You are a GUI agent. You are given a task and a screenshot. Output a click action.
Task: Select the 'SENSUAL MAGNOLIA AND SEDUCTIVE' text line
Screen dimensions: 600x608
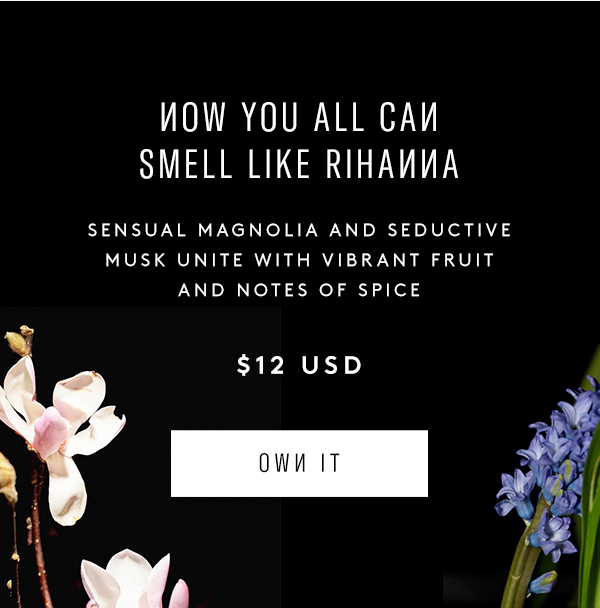[299, 230]
